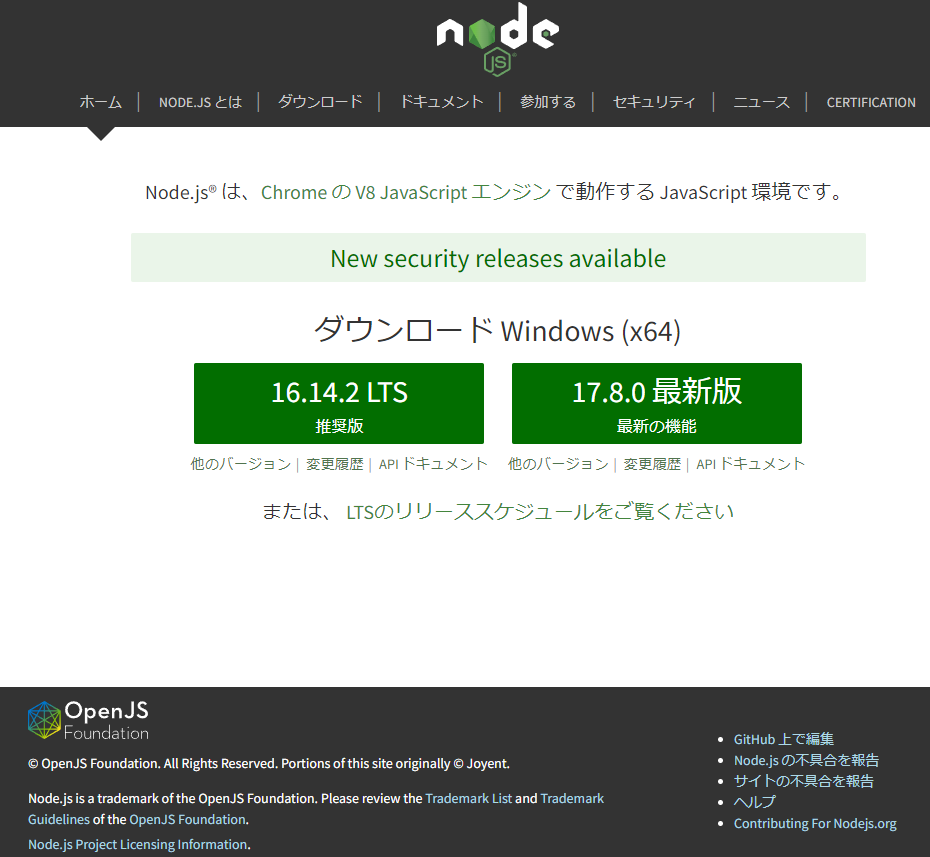930x857 pixels.
Task: Follow the Chrome の V8 JavaScript エンジン link
Action: (x=406, y=192)
